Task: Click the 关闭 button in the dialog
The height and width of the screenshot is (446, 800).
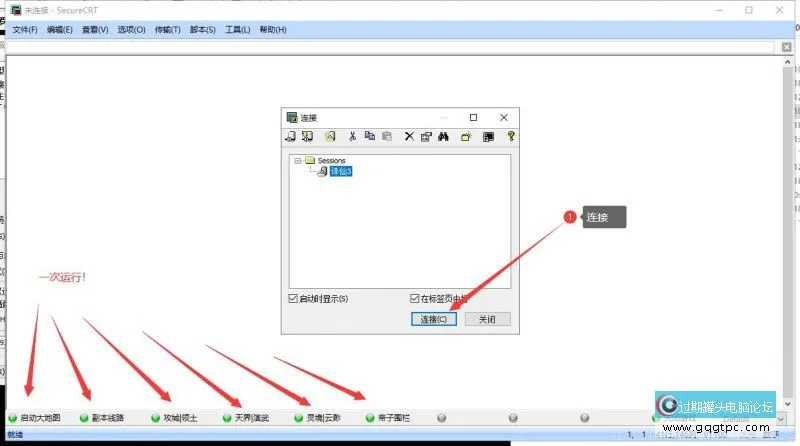Action: [x=487, y=319]
